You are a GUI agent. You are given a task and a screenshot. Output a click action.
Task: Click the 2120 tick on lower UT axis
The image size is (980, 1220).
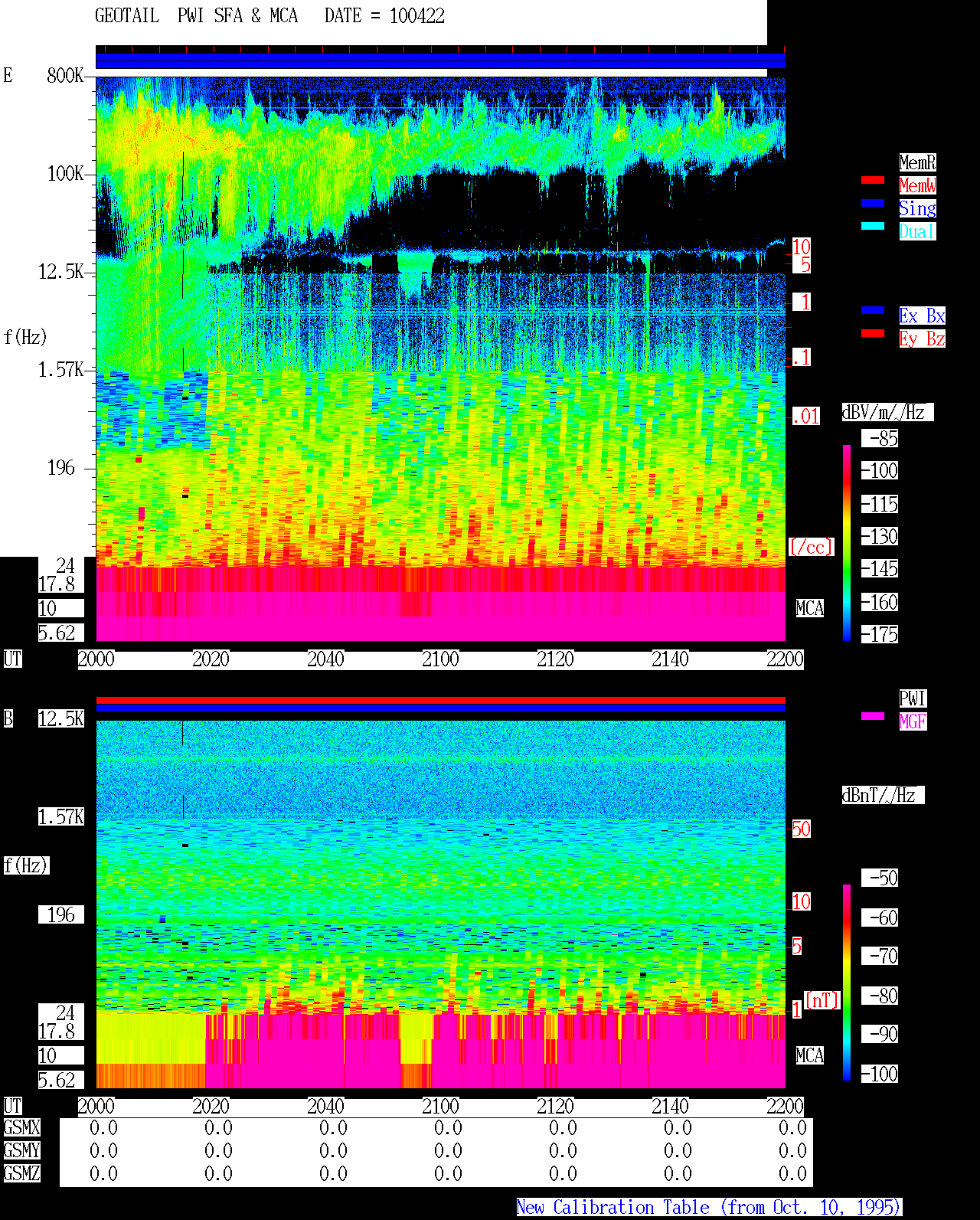555,1107
